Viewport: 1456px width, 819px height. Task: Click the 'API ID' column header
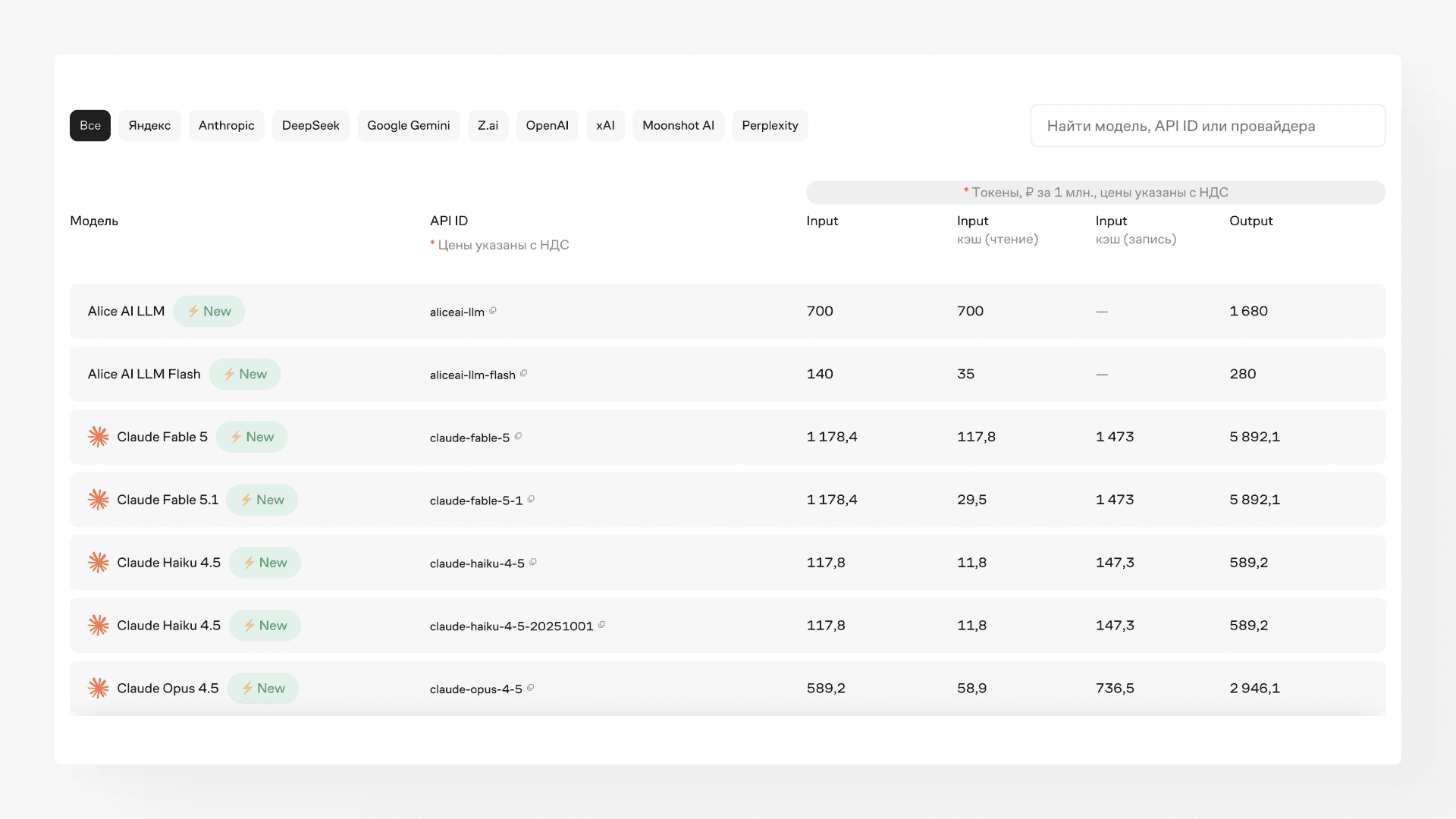tap(449, 221)
